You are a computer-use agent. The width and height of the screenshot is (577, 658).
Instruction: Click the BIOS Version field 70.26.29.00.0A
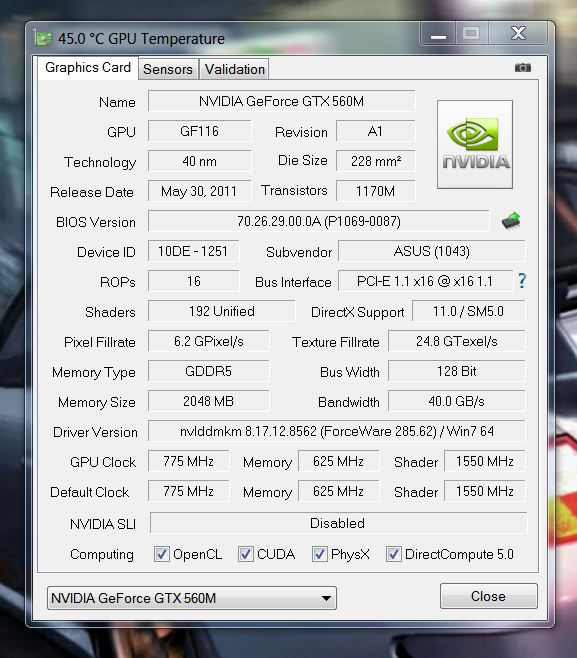[x=319, y=221]
